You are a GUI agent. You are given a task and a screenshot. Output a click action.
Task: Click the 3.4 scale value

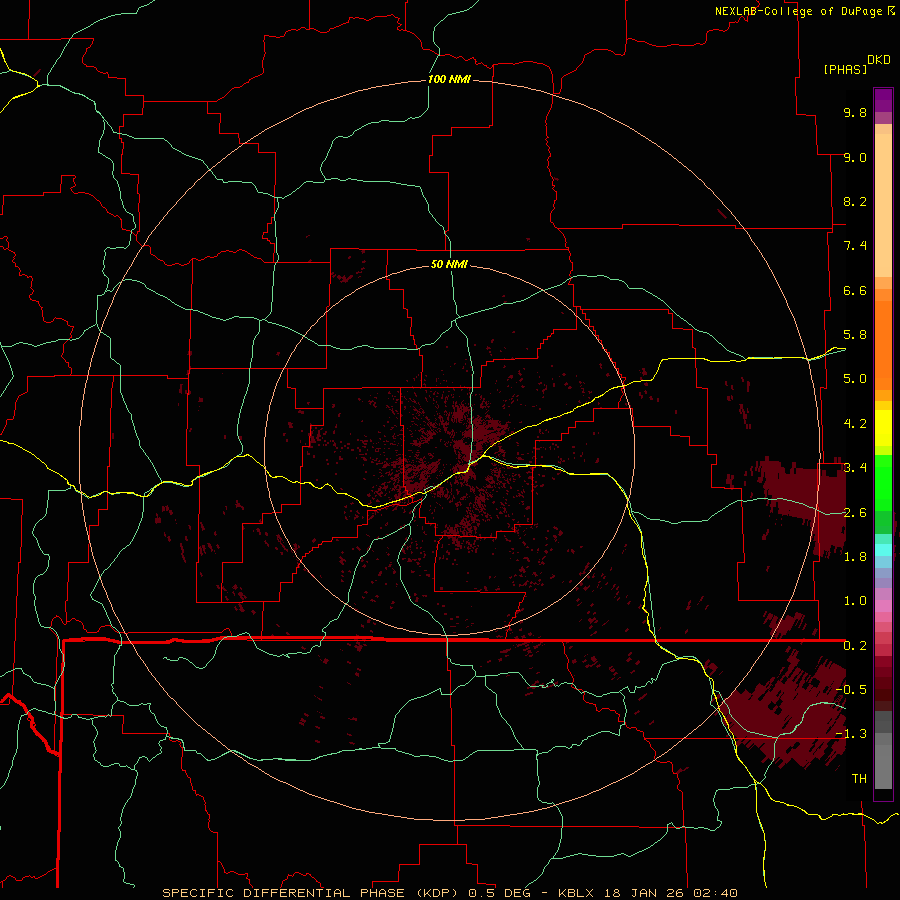pyautogui.click(x=855, y=468)
